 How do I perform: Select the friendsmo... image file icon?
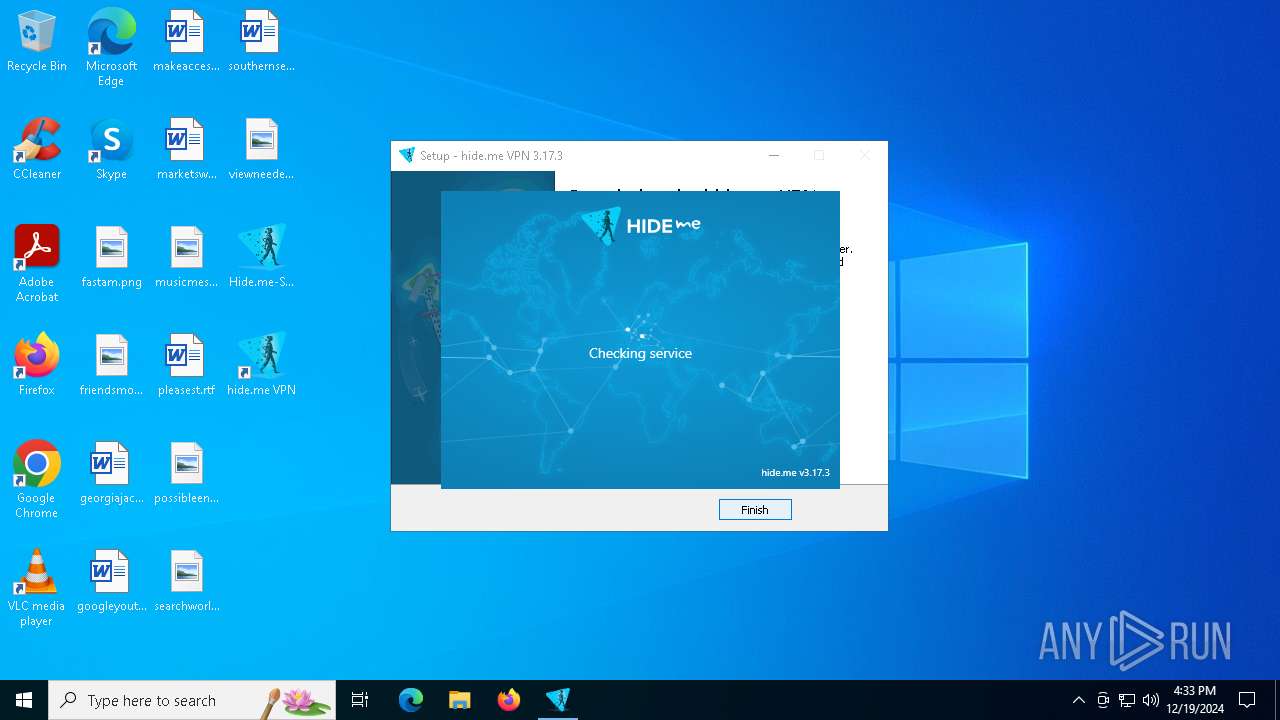tap(111, 366)
